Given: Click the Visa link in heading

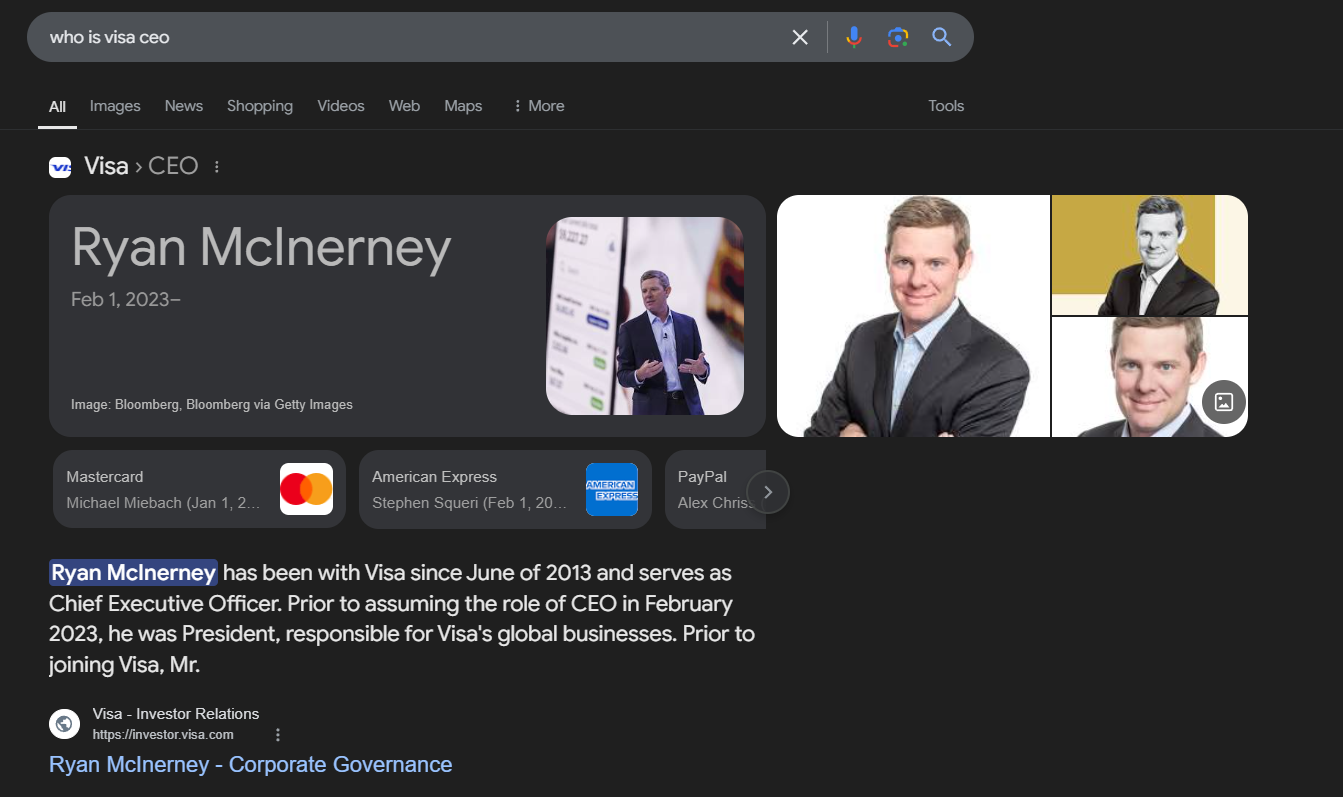Looking at the screenshot, I should [x=106, y=166].
